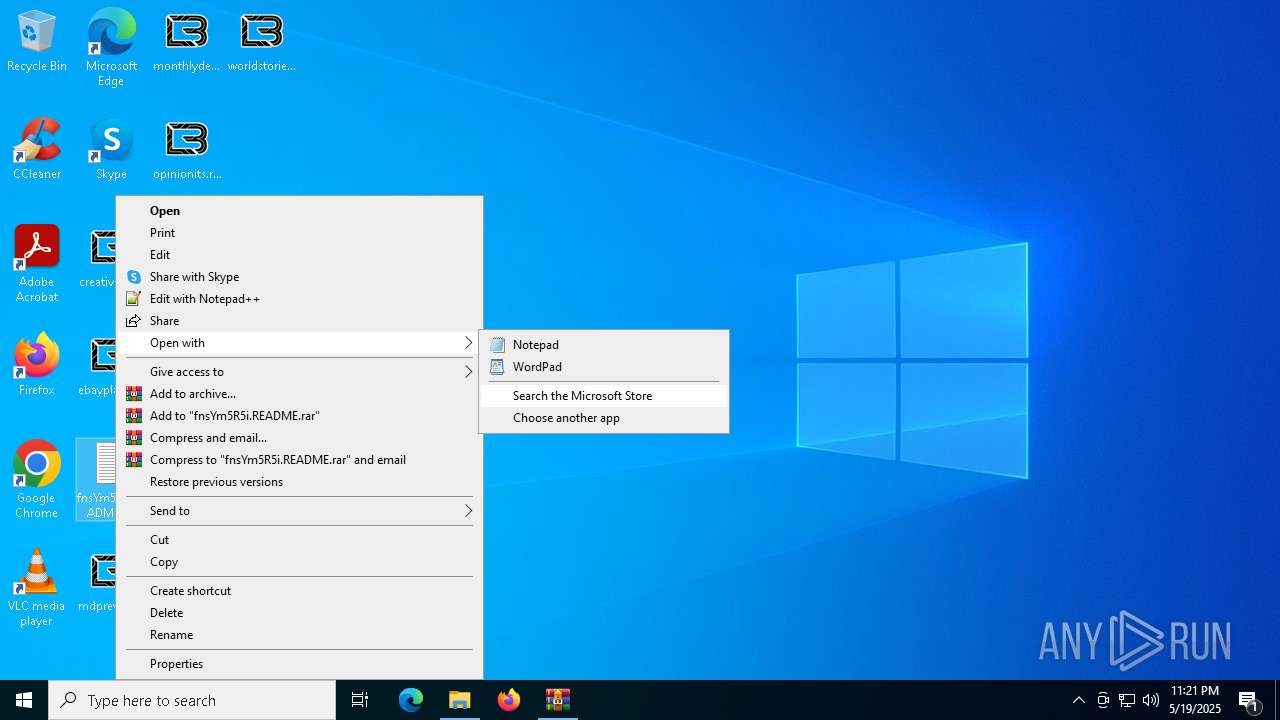Choose Rename in the context menu
This screenshot has height=720, width=1280.
pos(299,635)
